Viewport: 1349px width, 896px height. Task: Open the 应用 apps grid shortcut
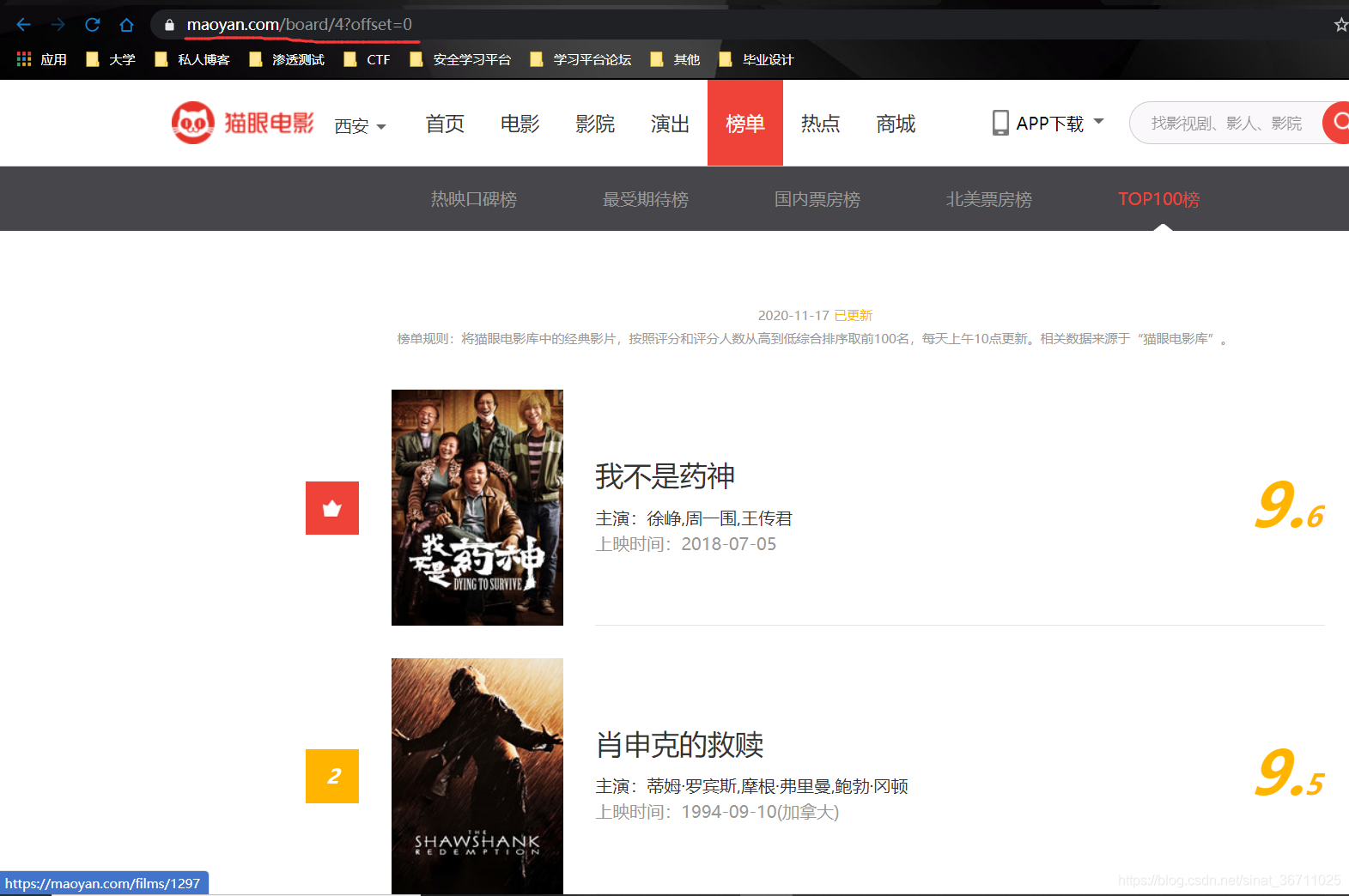[41, 59]
